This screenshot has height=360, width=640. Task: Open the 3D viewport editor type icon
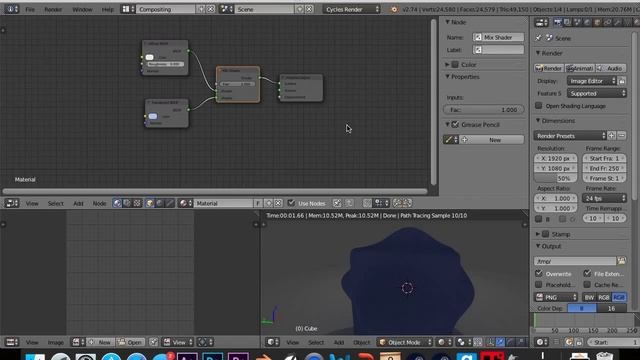(x=272, y=342)
